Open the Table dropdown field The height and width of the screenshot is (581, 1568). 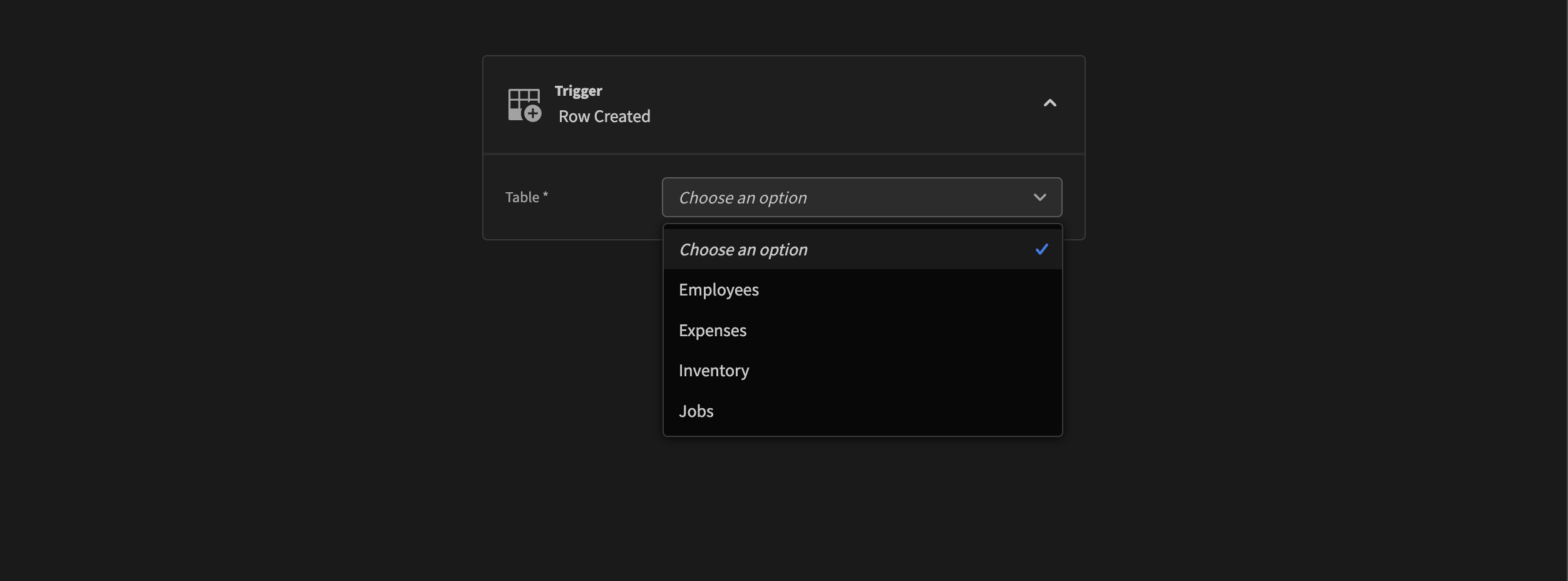pos(862,197)
